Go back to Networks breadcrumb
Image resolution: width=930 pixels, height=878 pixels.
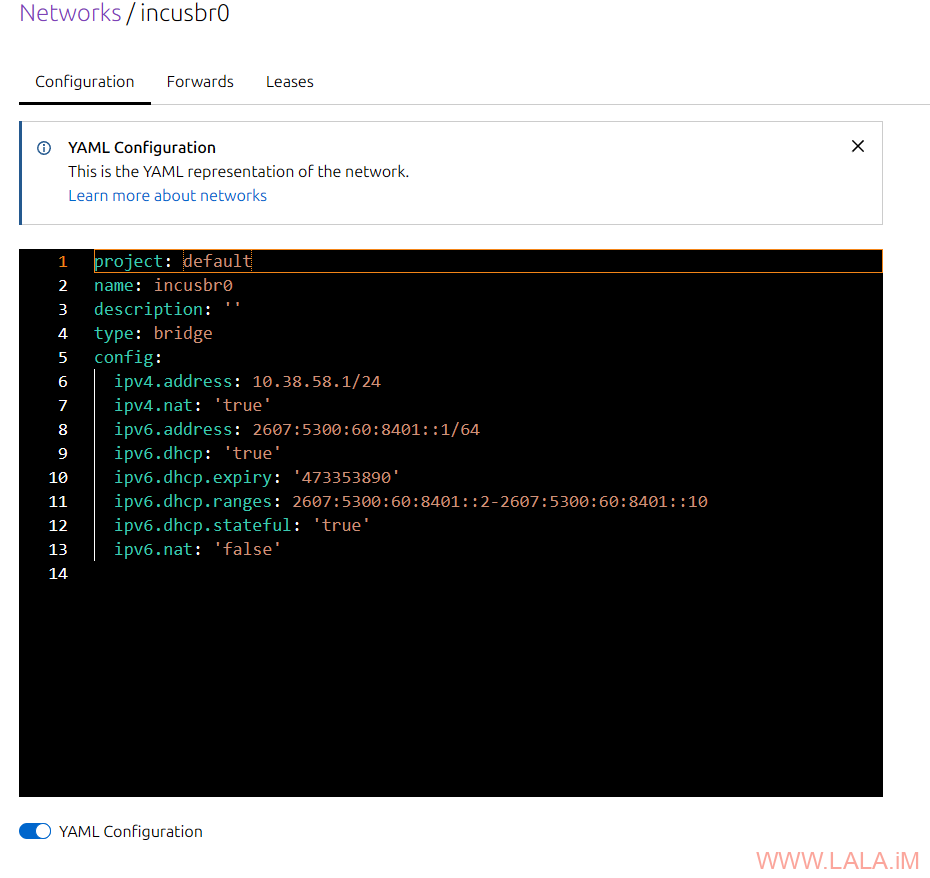(69, 14)
